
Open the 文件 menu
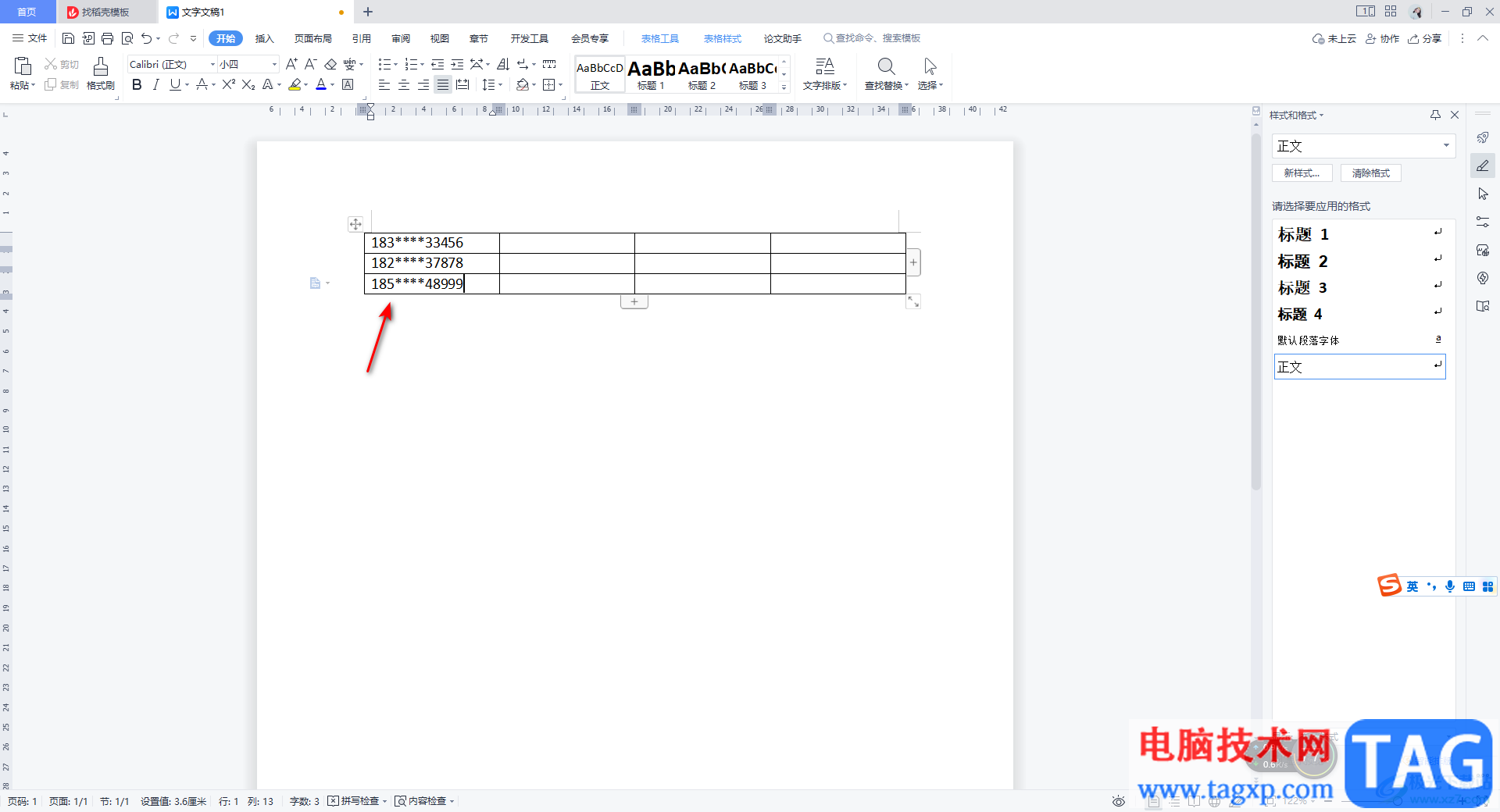pos(30,38)
